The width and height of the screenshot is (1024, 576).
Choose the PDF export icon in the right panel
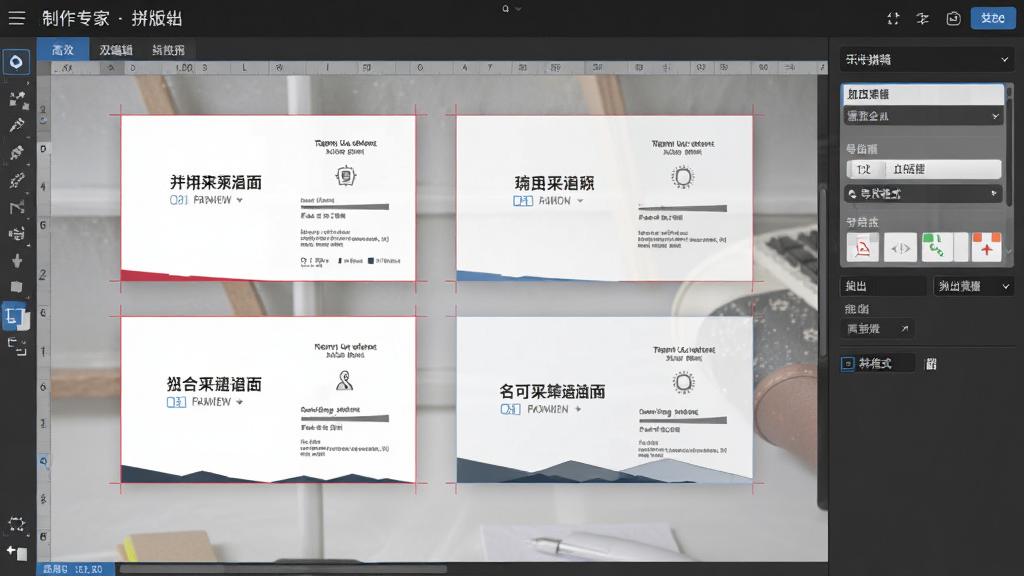pos(863,248)
